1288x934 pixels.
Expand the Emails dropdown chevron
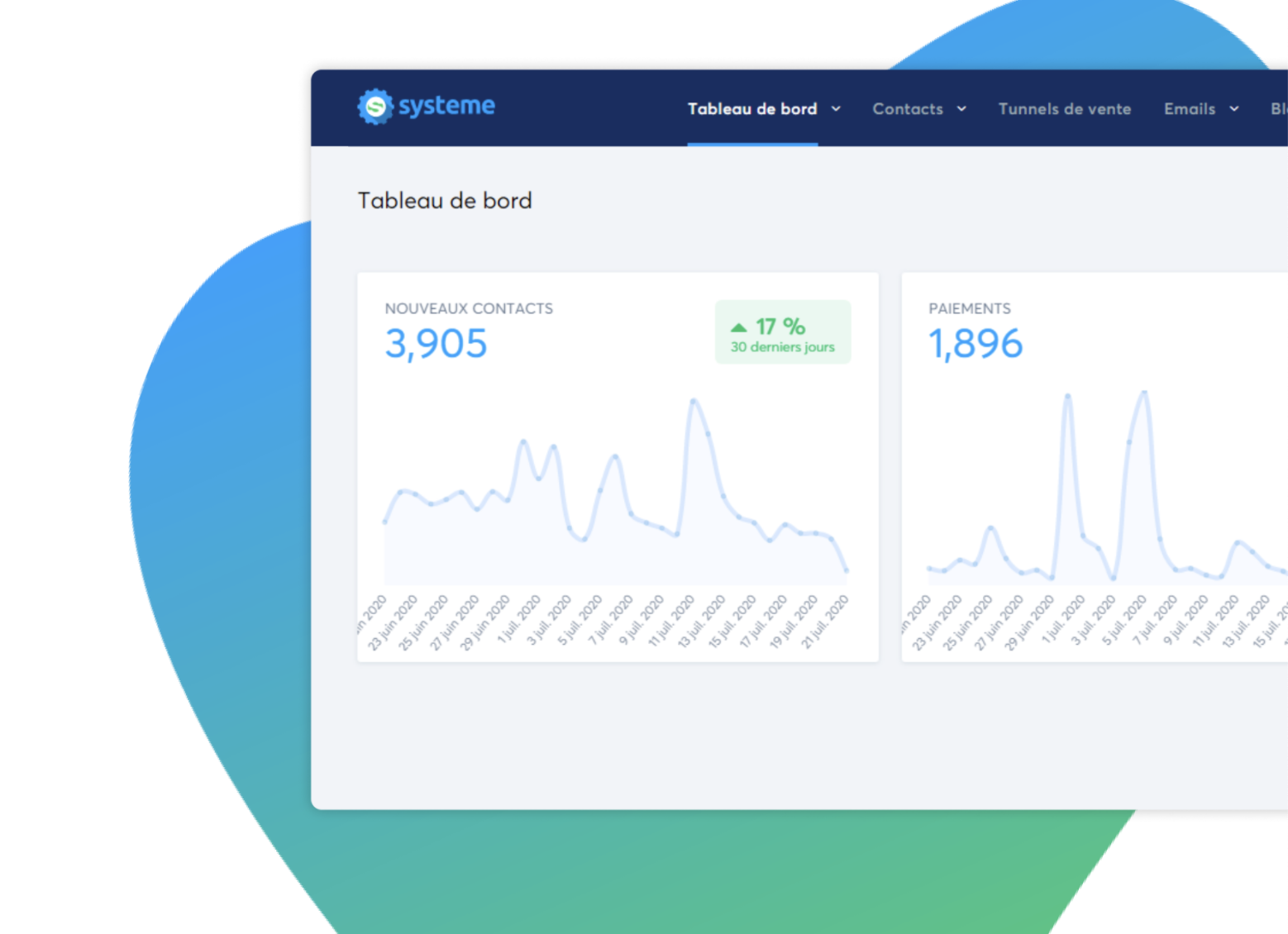[1234, 109]
